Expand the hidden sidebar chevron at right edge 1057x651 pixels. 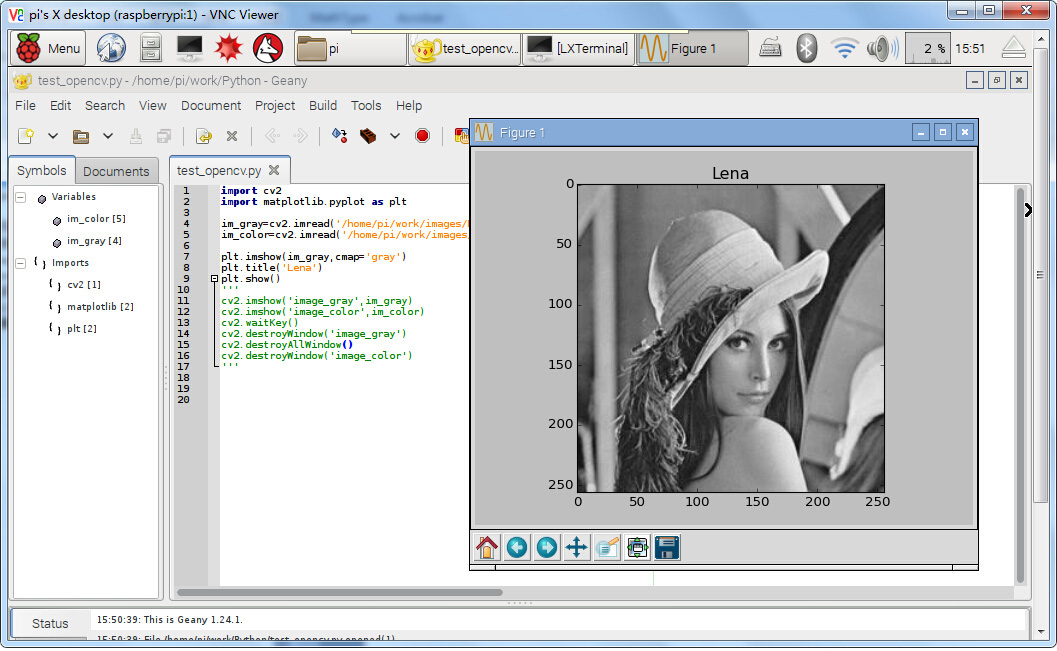click(x=1027, y=210)
